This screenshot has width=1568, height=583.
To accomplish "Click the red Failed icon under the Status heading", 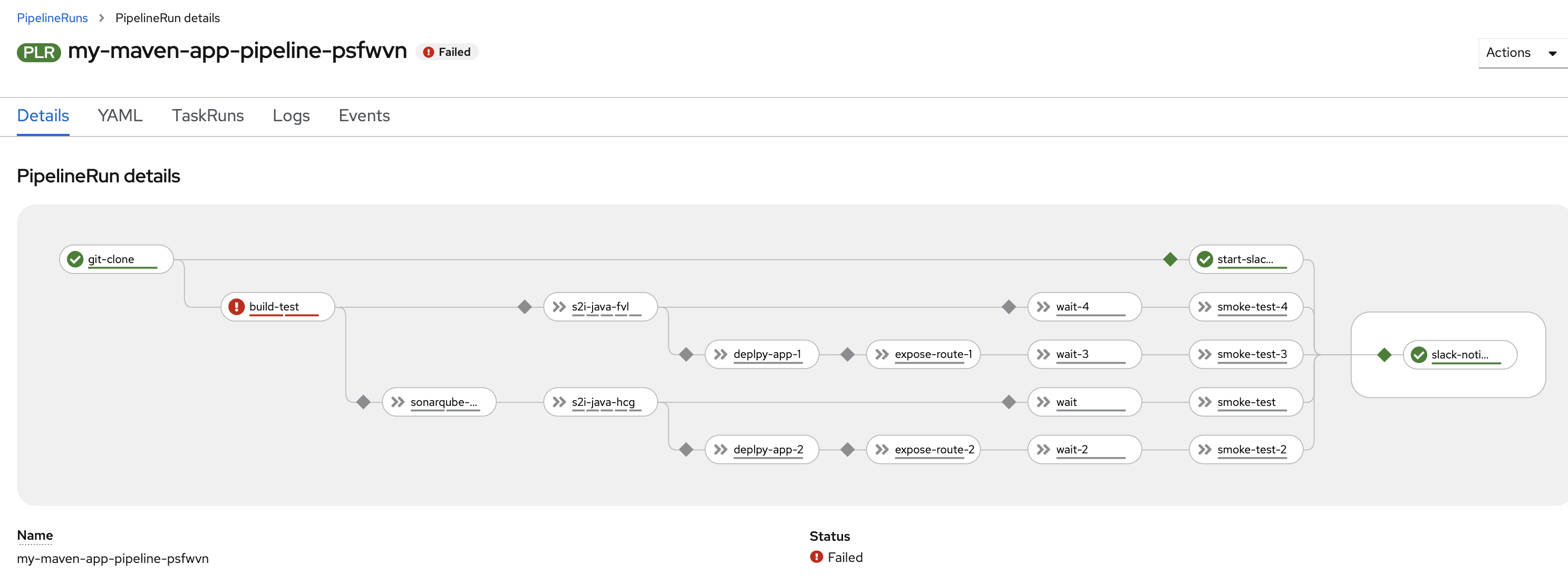I will click(816, 557).
